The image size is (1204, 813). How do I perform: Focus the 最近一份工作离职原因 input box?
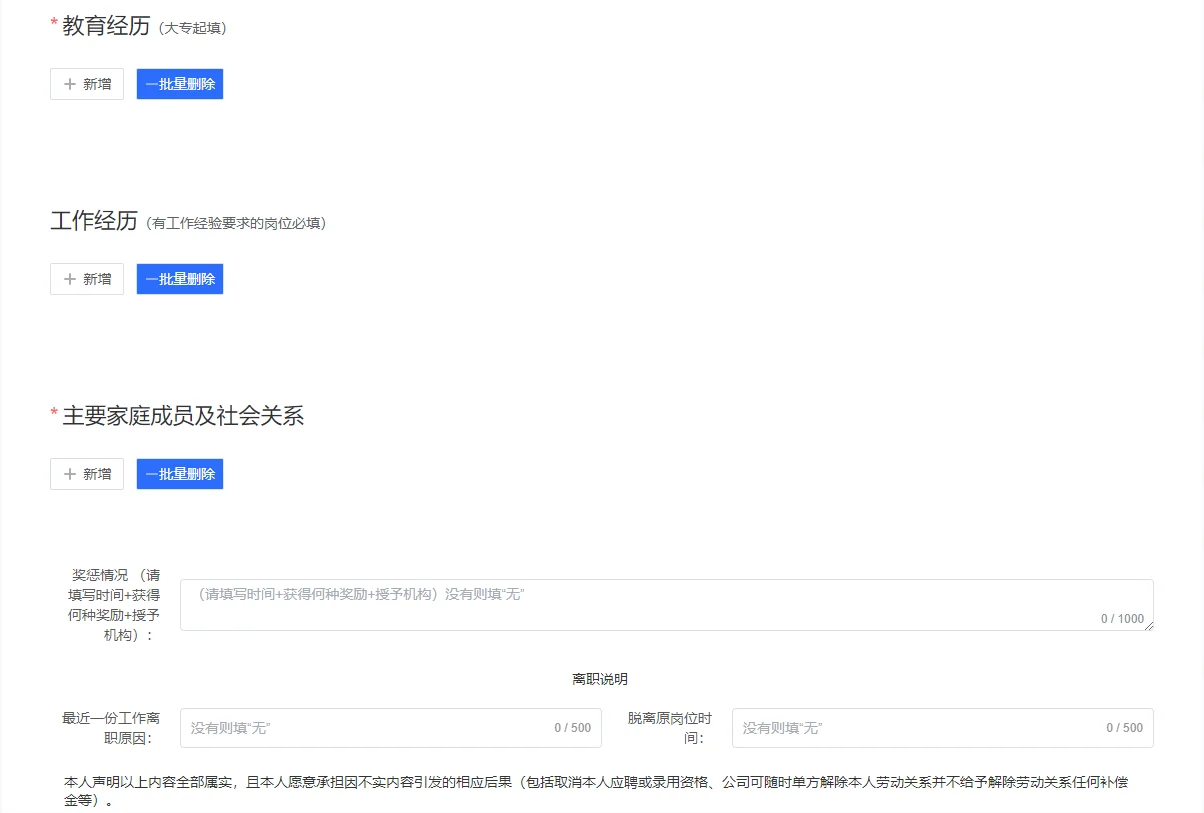tap(380, 727)
